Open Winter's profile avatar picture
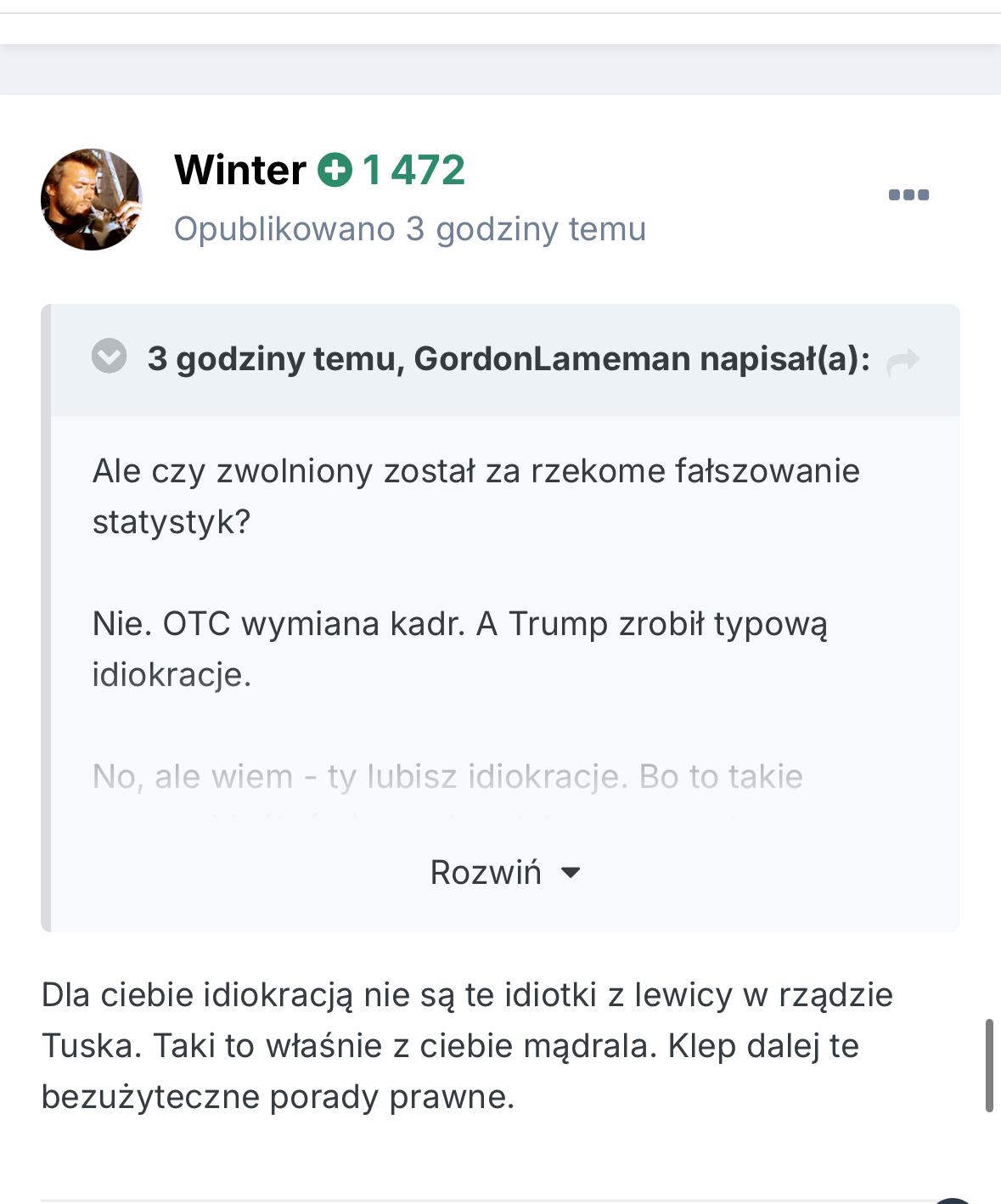Image resolution: width=1001 pixels, height=1204 pixels. pos(91,200)
